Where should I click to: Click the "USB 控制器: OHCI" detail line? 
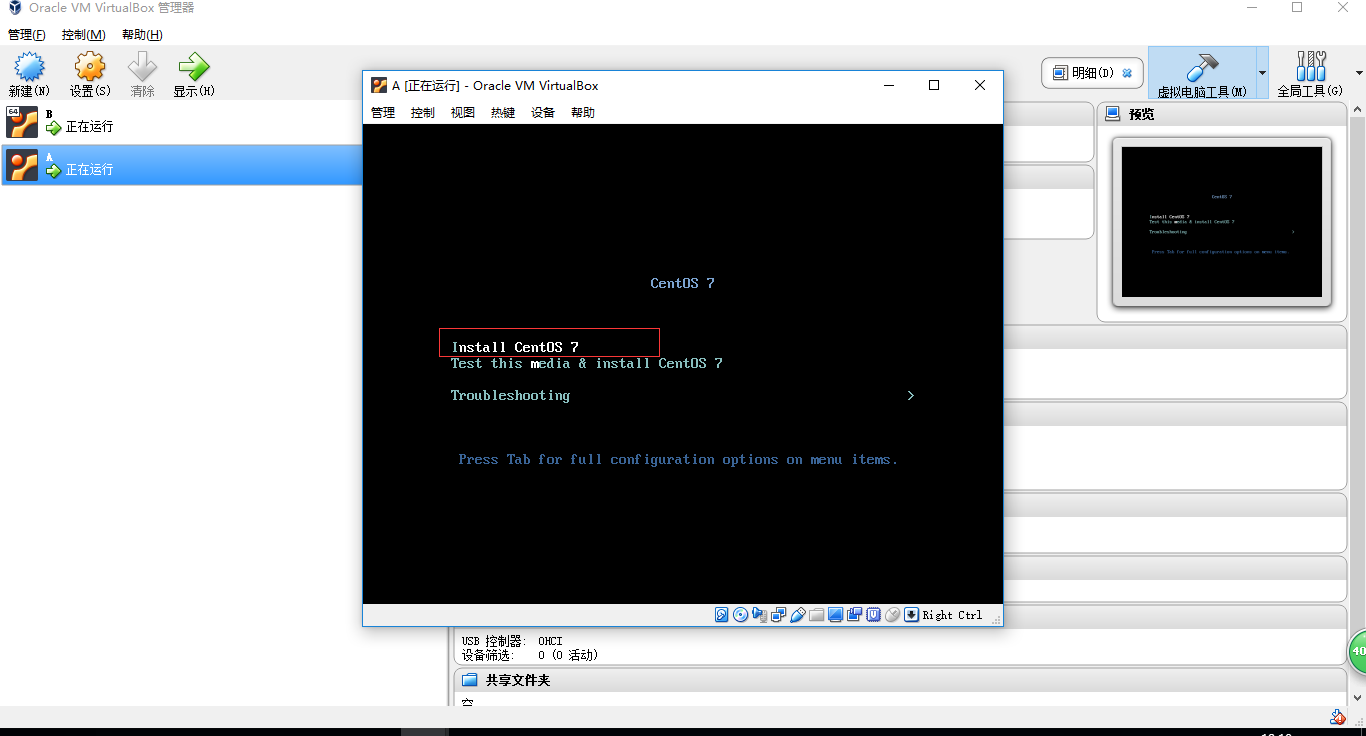[x=512, y=641]
